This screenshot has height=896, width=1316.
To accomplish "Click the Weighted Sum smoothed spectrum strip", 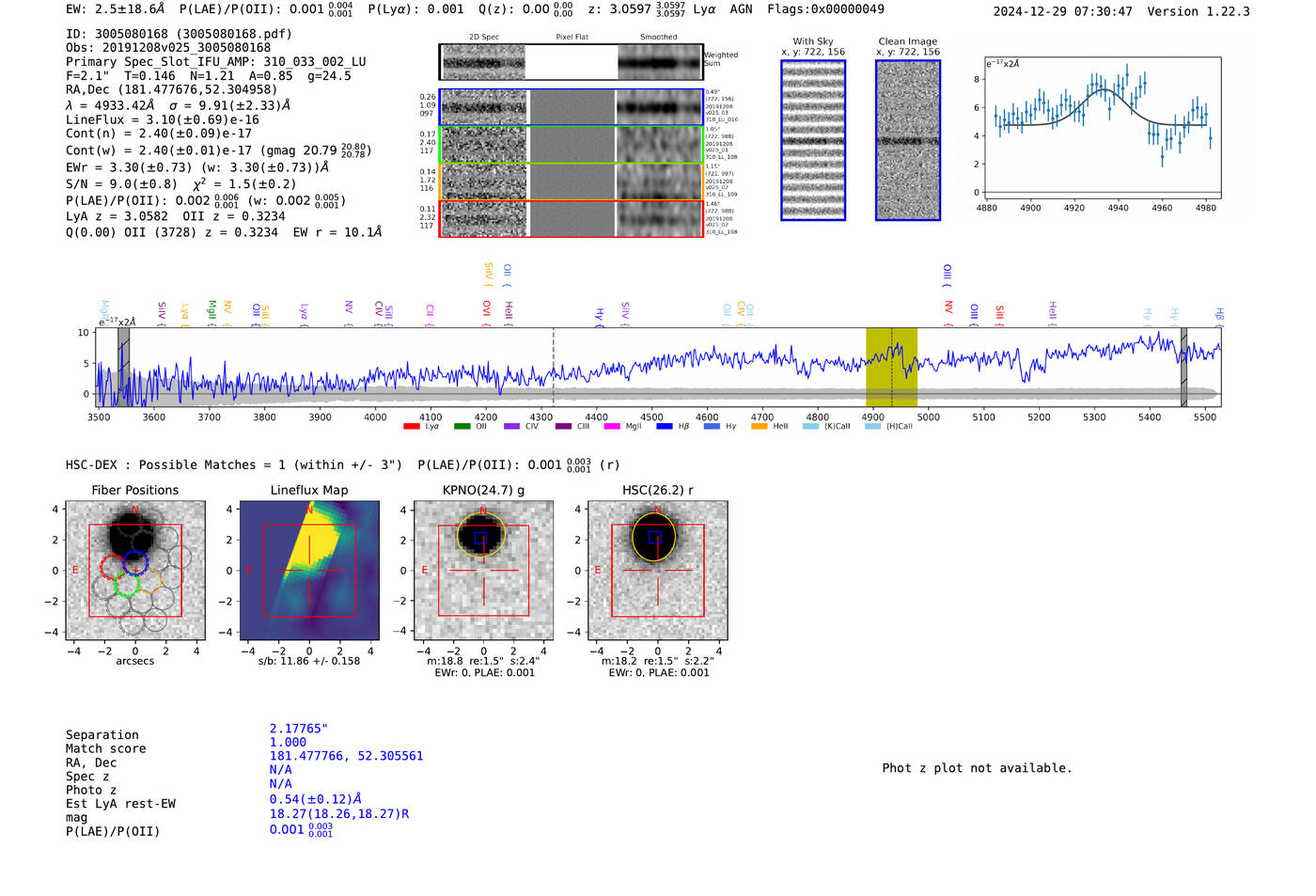I will click(x=660, y=62).
